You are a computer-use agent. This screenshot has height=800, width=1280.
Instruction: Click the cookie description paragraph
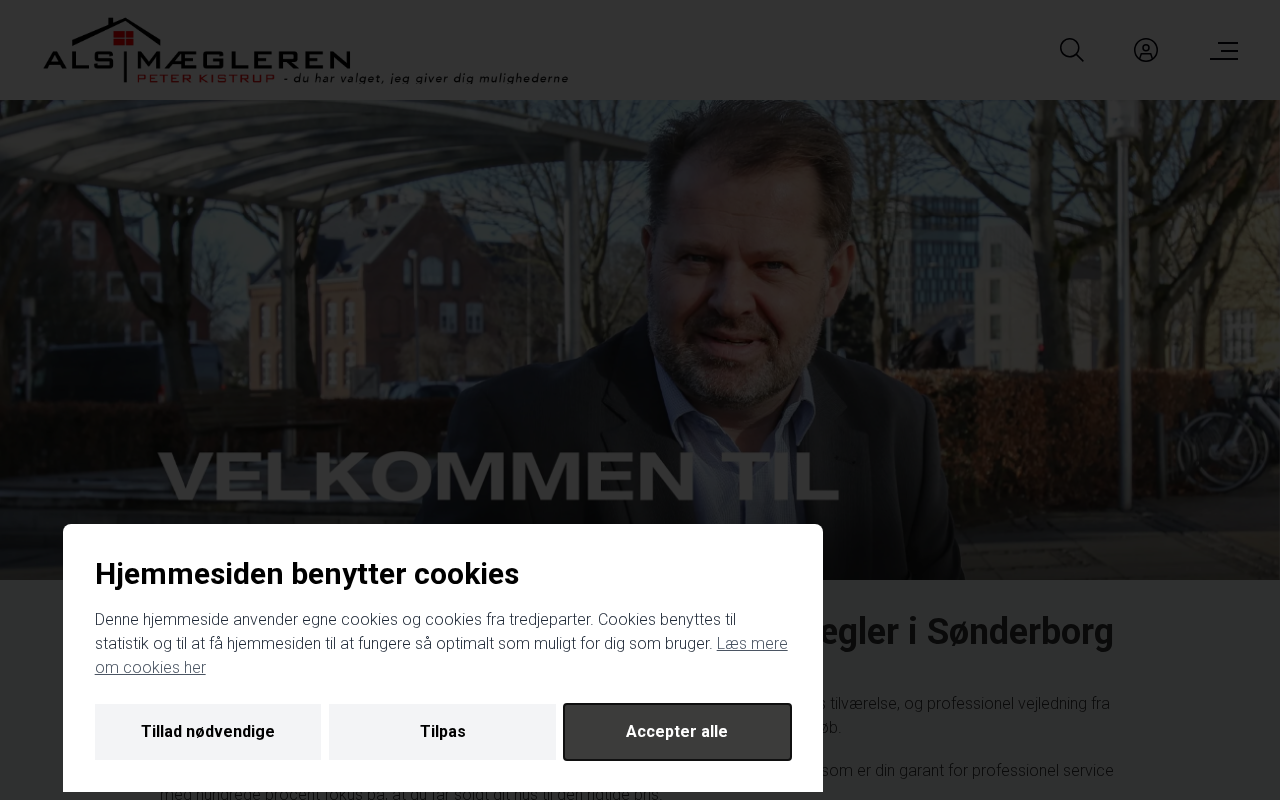(441, 643)
